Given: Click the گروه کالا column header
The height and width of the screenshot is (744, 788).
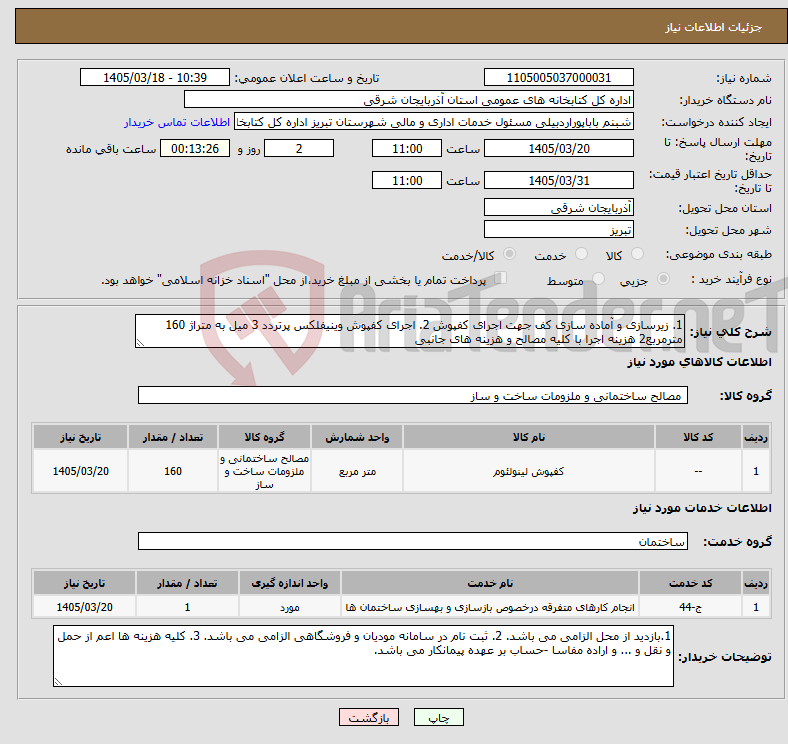Looking at the screenshot, I should (264, 437).
